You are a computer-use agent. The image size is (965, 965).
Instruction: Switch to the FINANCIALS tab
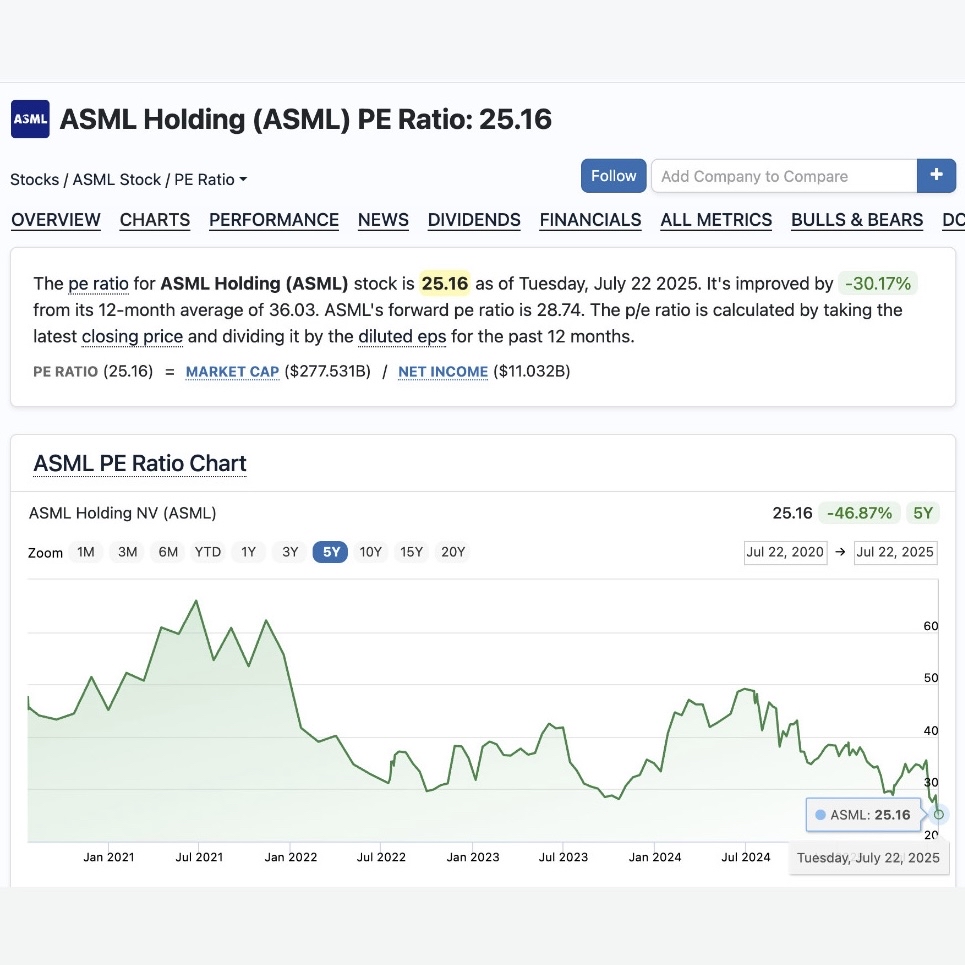pyautogui.click(x=590, y=220)
